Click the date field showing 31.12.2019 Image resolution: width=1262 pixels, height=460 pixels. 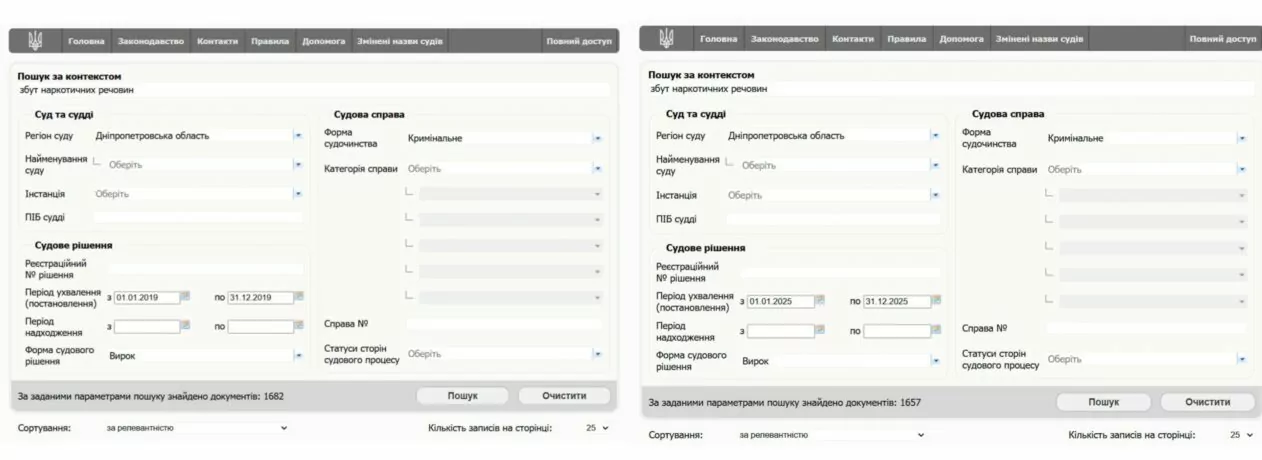(260, 297)
